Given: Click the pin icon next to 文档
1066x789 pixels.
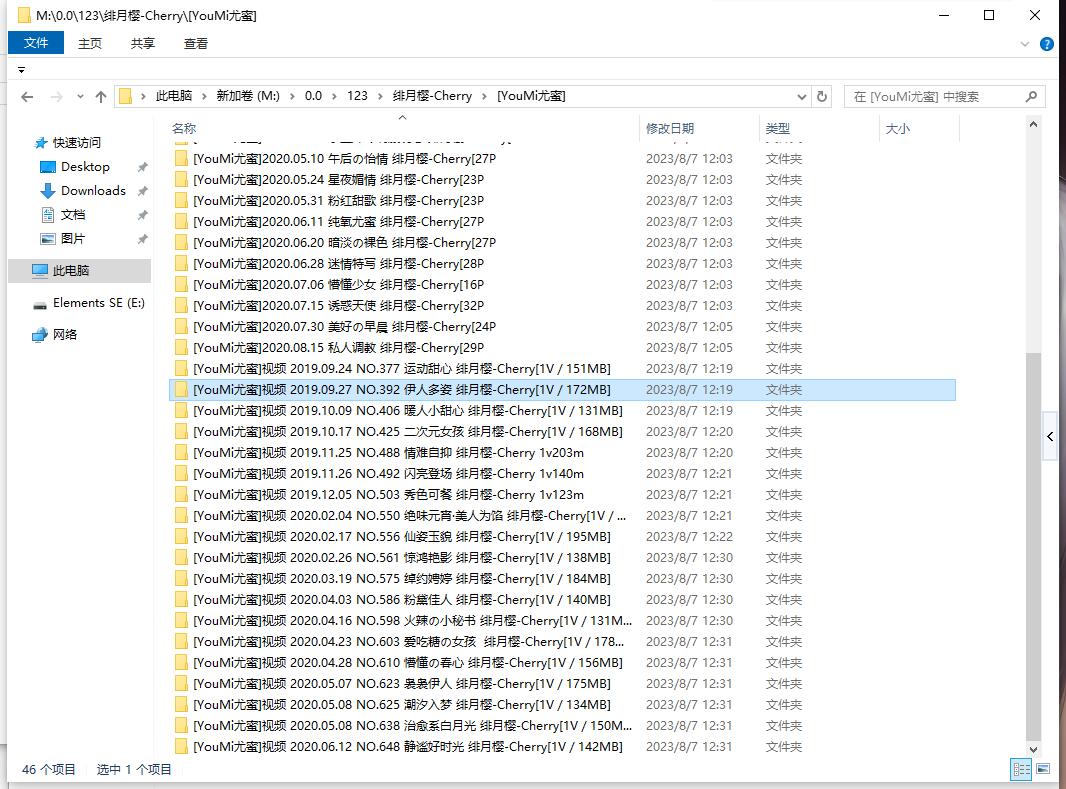Looking at the screenshot, I should tap(143, 215).
